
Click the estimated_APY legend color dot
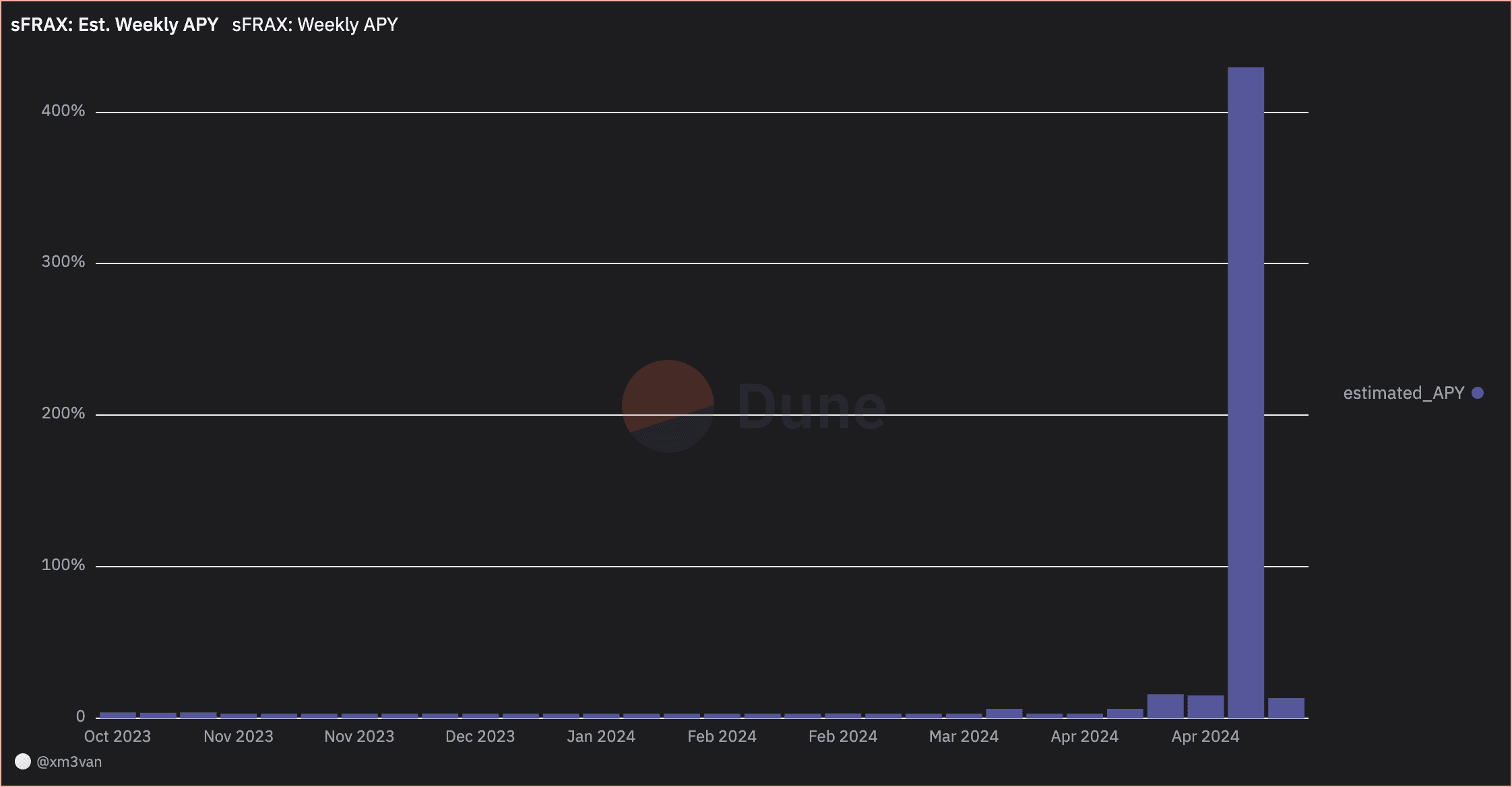(x=1478, y=393)
